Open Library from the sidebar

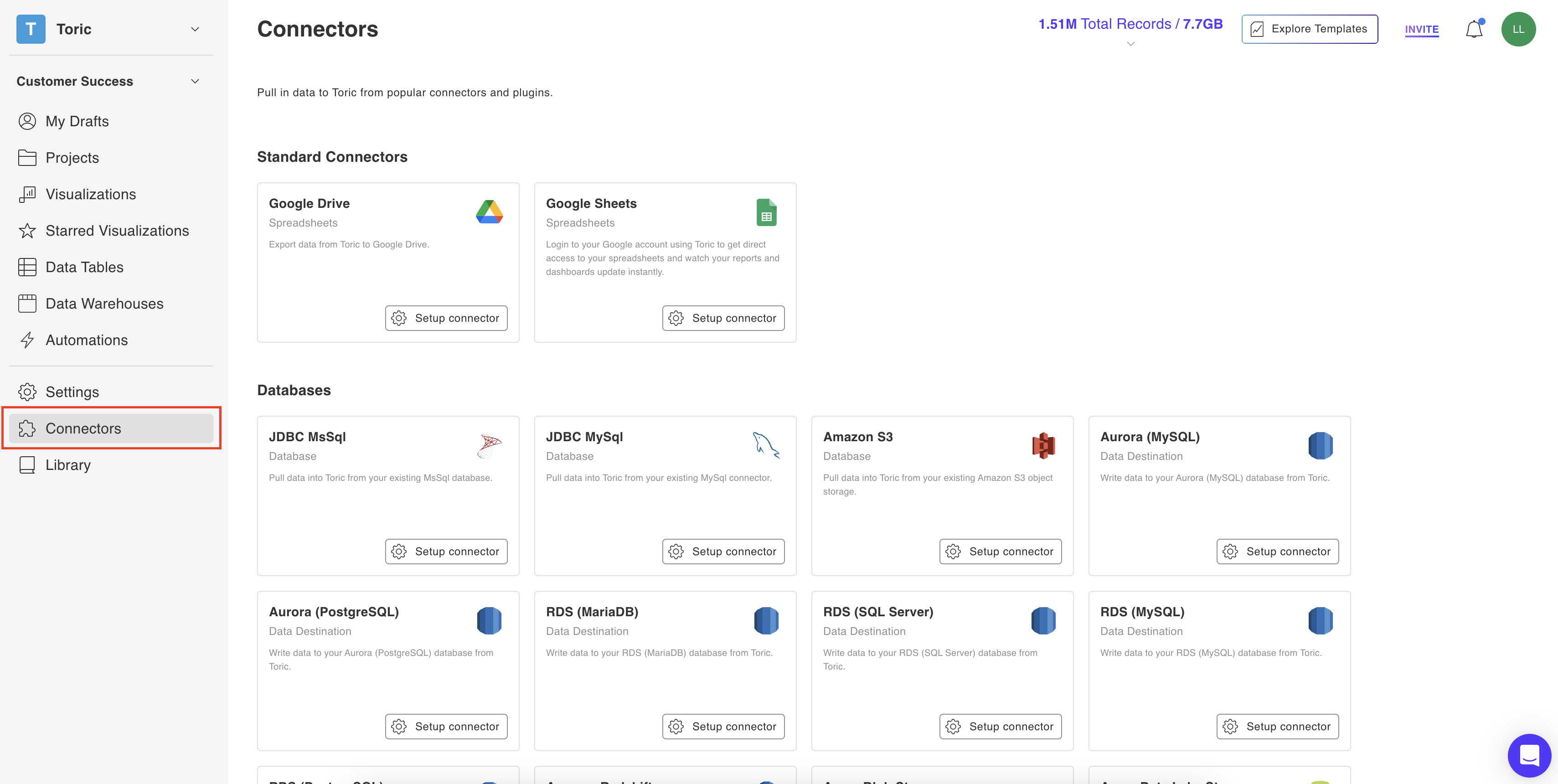[x=111, y=464]
